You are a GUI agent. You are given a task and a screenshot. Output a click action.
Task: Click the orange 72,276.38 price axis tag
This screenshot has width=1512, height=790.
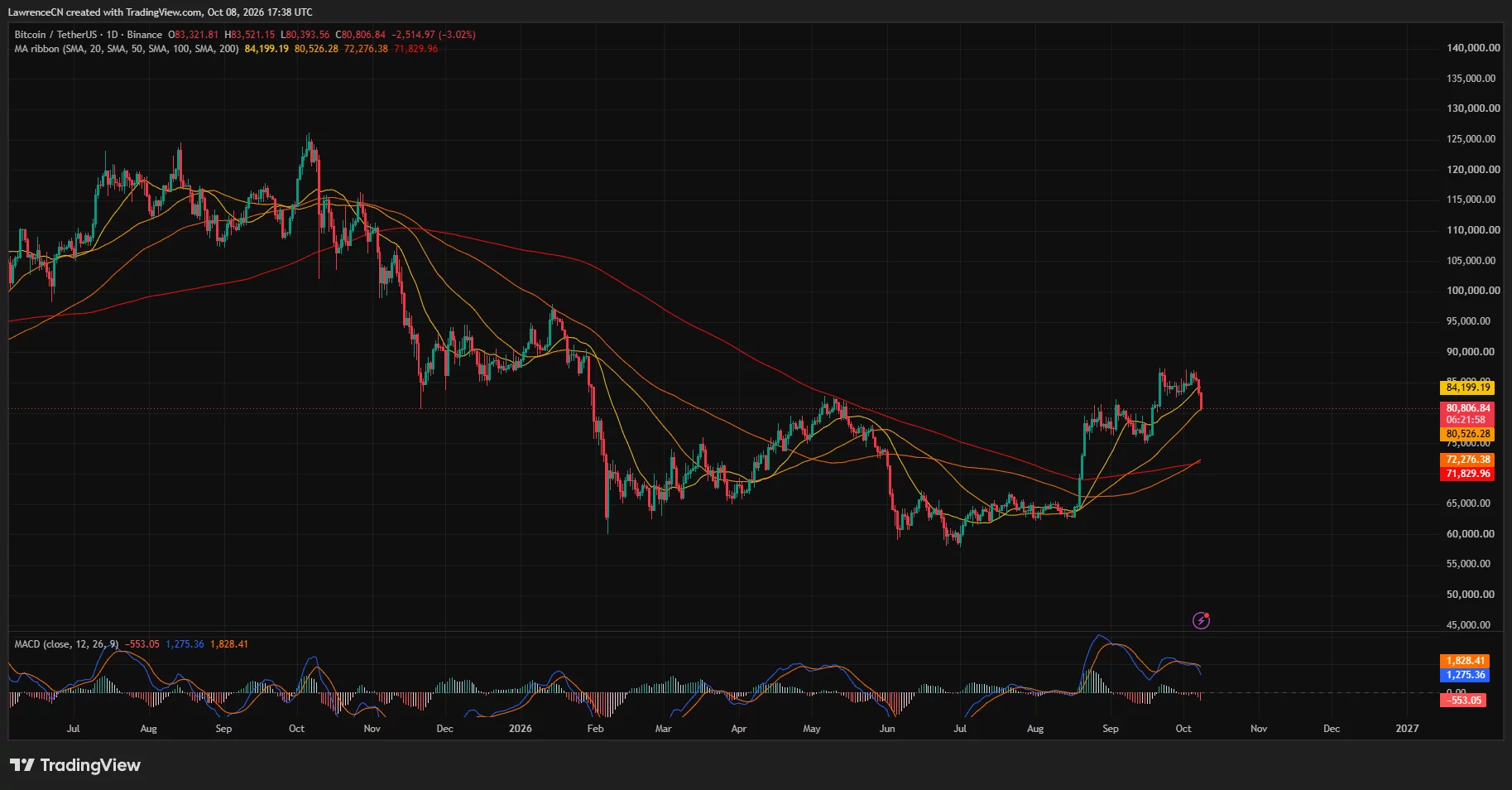coord(1468,460)
